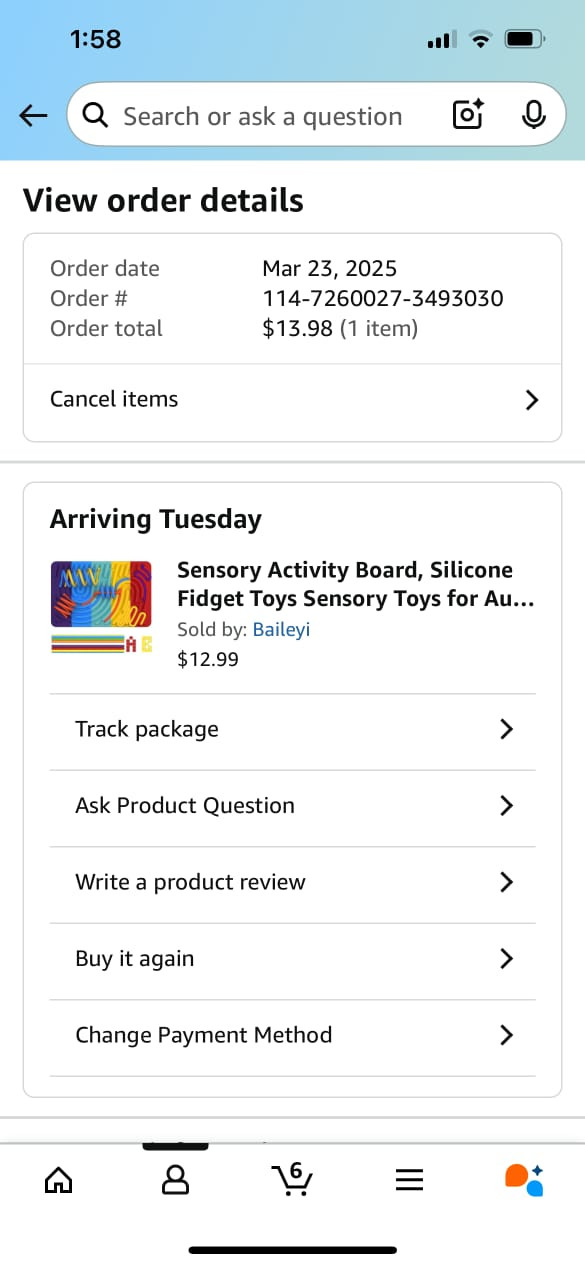
Task: Tap the search magnifier icon
Action: [x=95, y=116]
